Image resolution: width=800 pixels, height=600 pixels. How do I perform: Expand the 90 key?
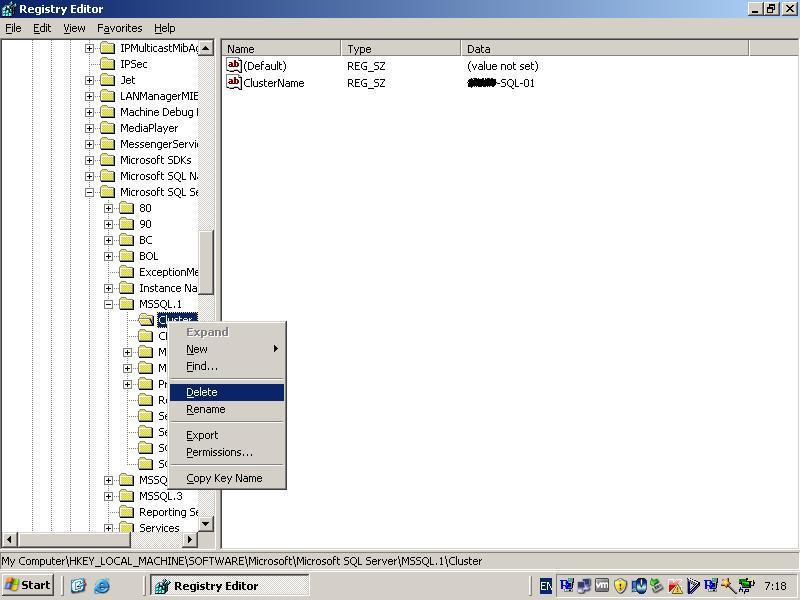[x=108, y=224]
